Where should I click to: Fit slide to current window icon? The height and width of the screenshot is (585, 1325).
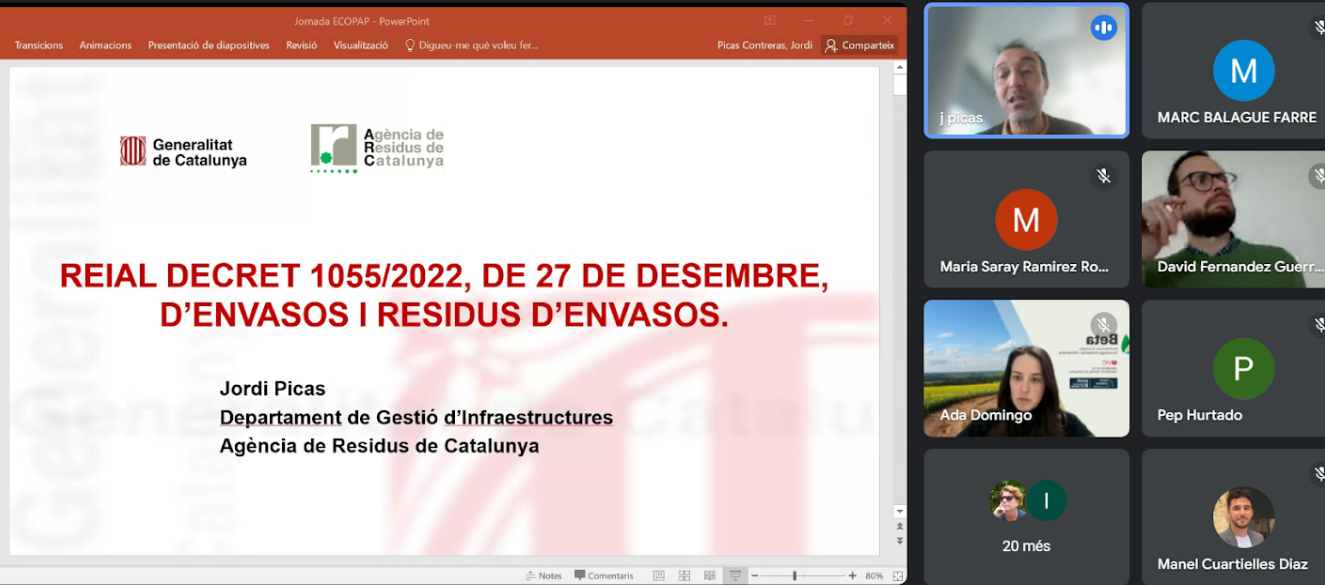[x=897, y=576]
